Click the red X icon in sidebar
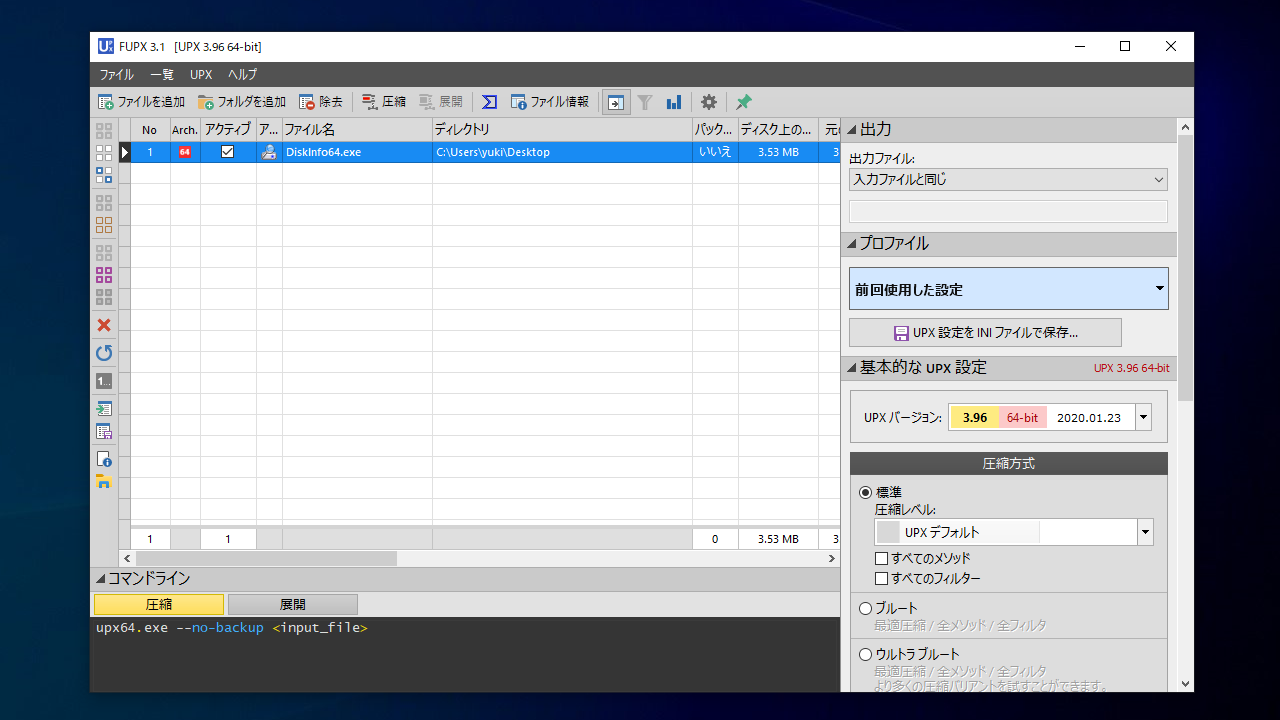The height and width of the screenshot is (720, 1280). (x=104, y=325)
